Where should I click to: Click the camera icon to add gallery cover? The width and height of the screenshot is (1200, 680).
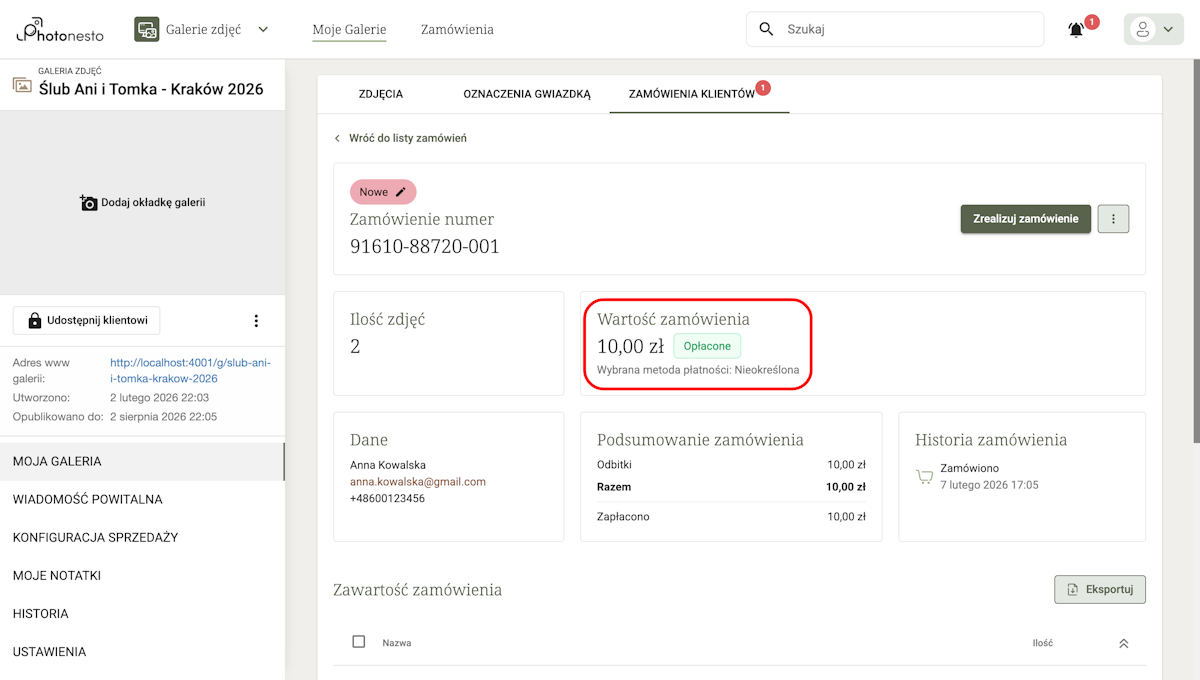click(x=87, y=201)
